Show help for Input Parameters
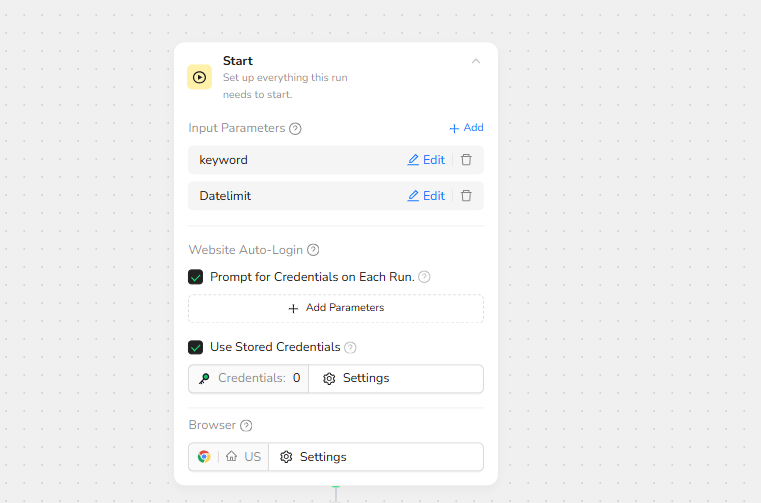 [x=295, y=128]
